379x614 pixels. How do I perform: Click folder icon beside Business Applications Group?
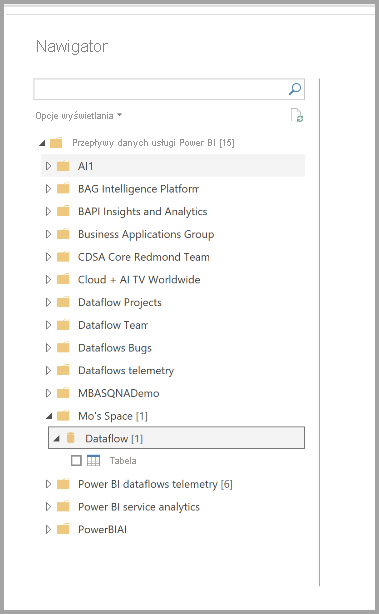[63, 234]
